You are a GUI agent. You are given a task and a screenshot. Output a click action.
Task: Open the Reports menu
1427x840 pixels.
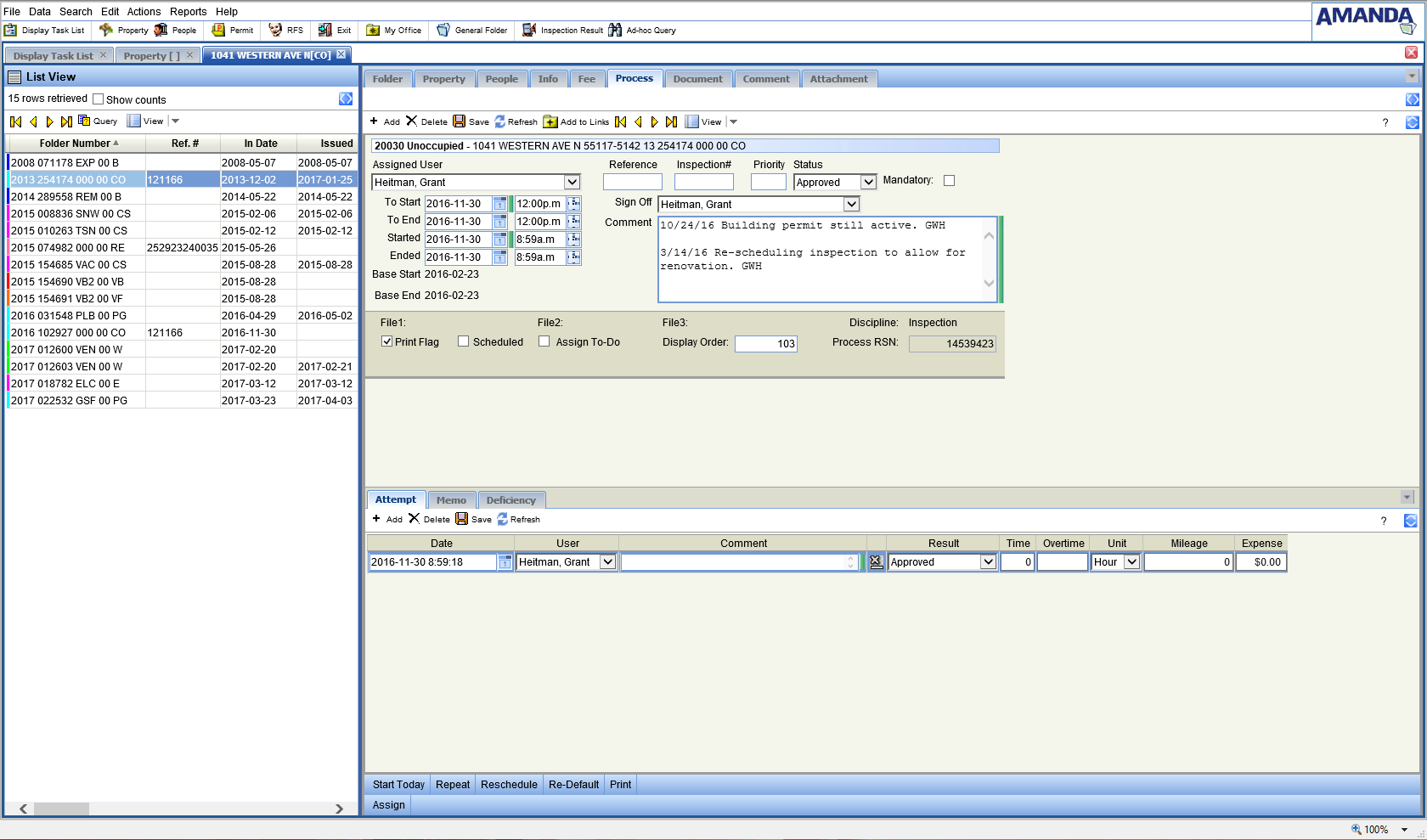(x=188, y=12)
